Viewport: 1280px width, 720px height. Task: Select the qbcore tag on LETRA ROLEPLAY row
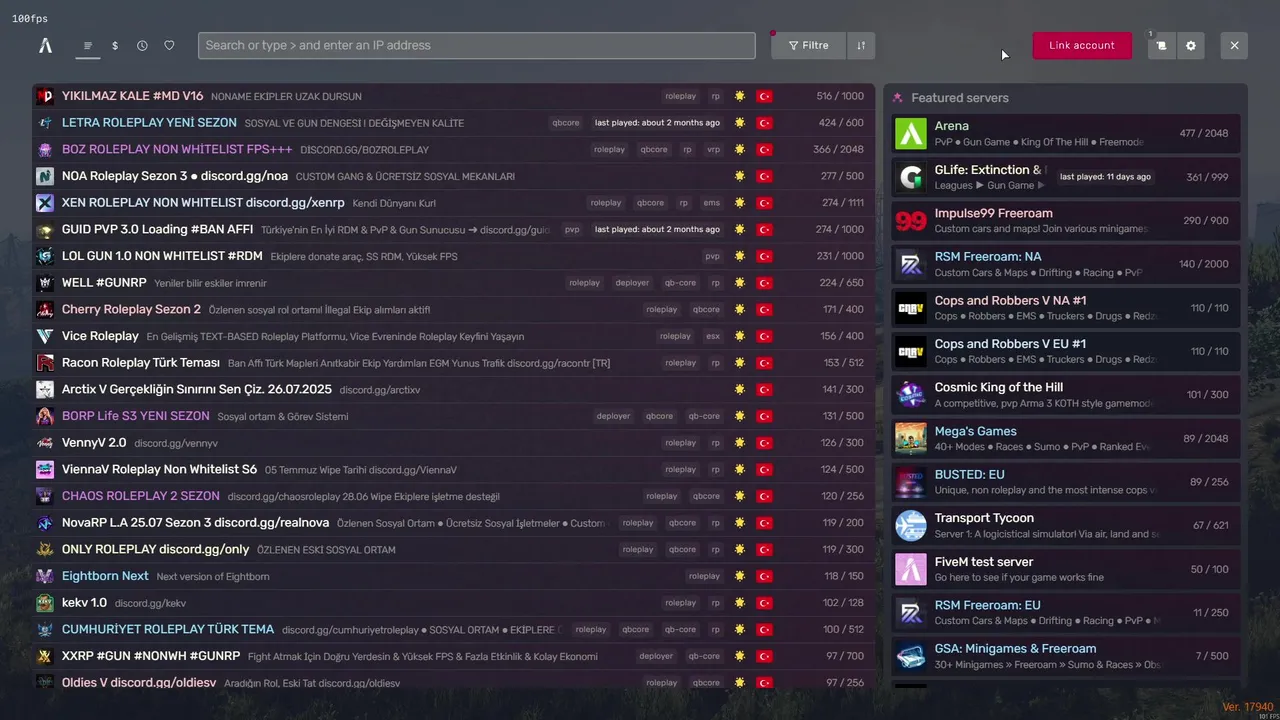(566, 123)
